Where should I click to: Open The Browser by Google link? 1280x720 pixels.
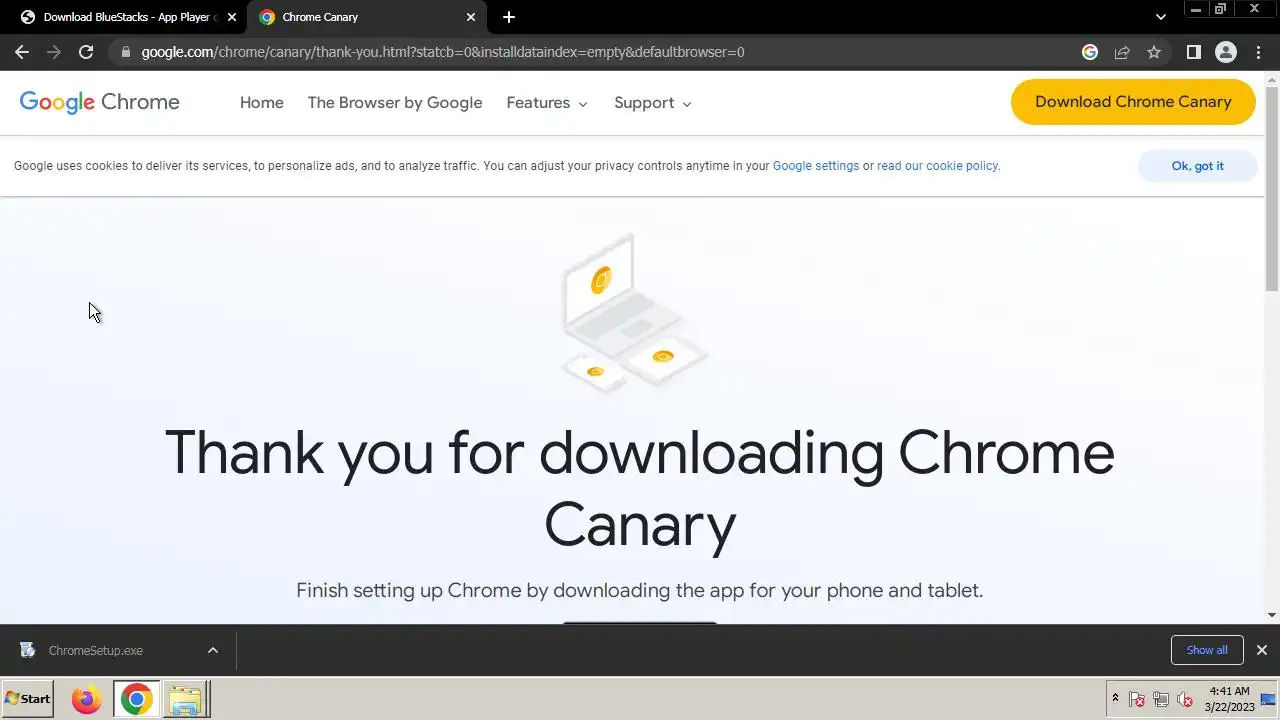(395, 103)
